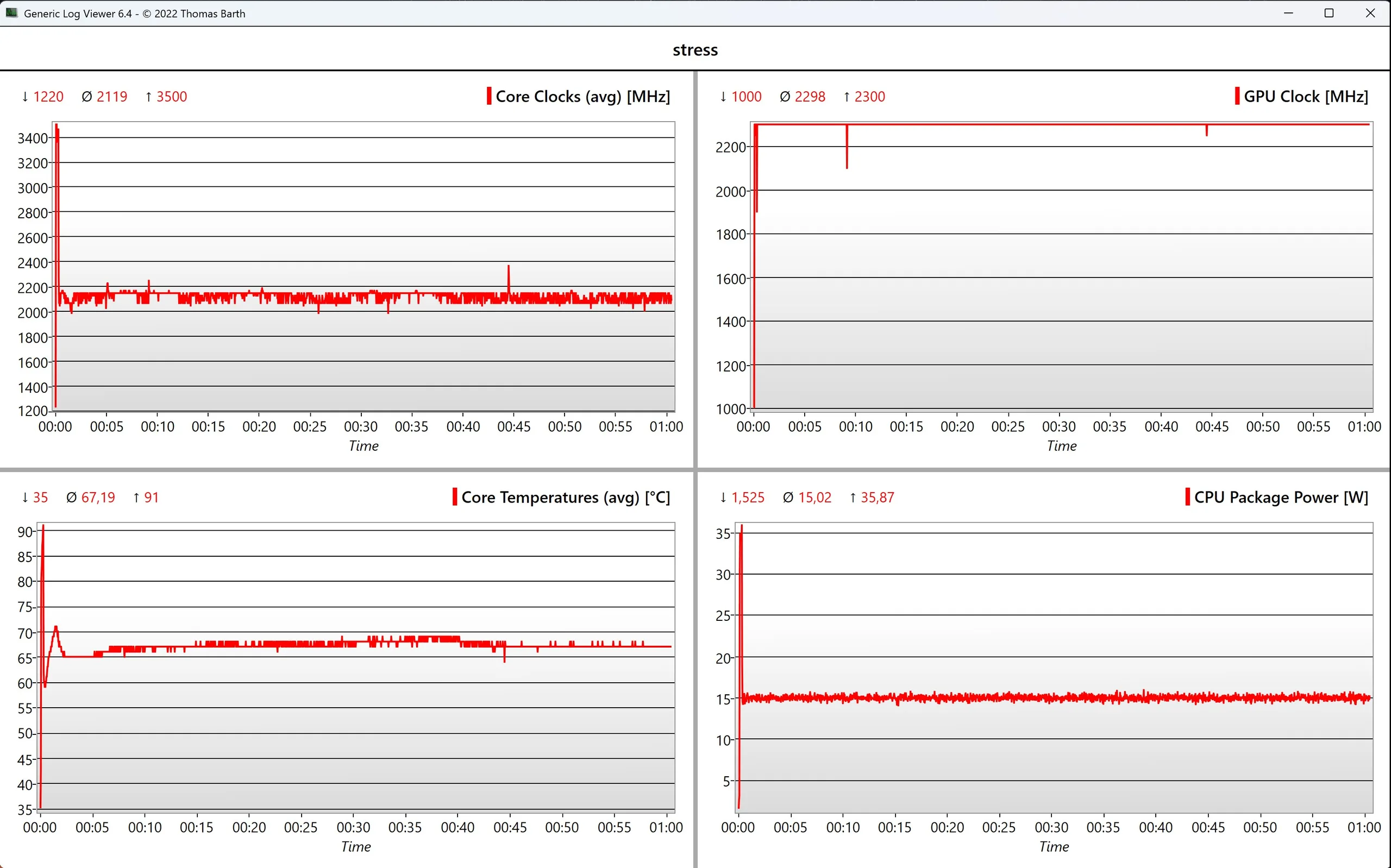Click the Time axis label under Core Clocks chart

364,446
